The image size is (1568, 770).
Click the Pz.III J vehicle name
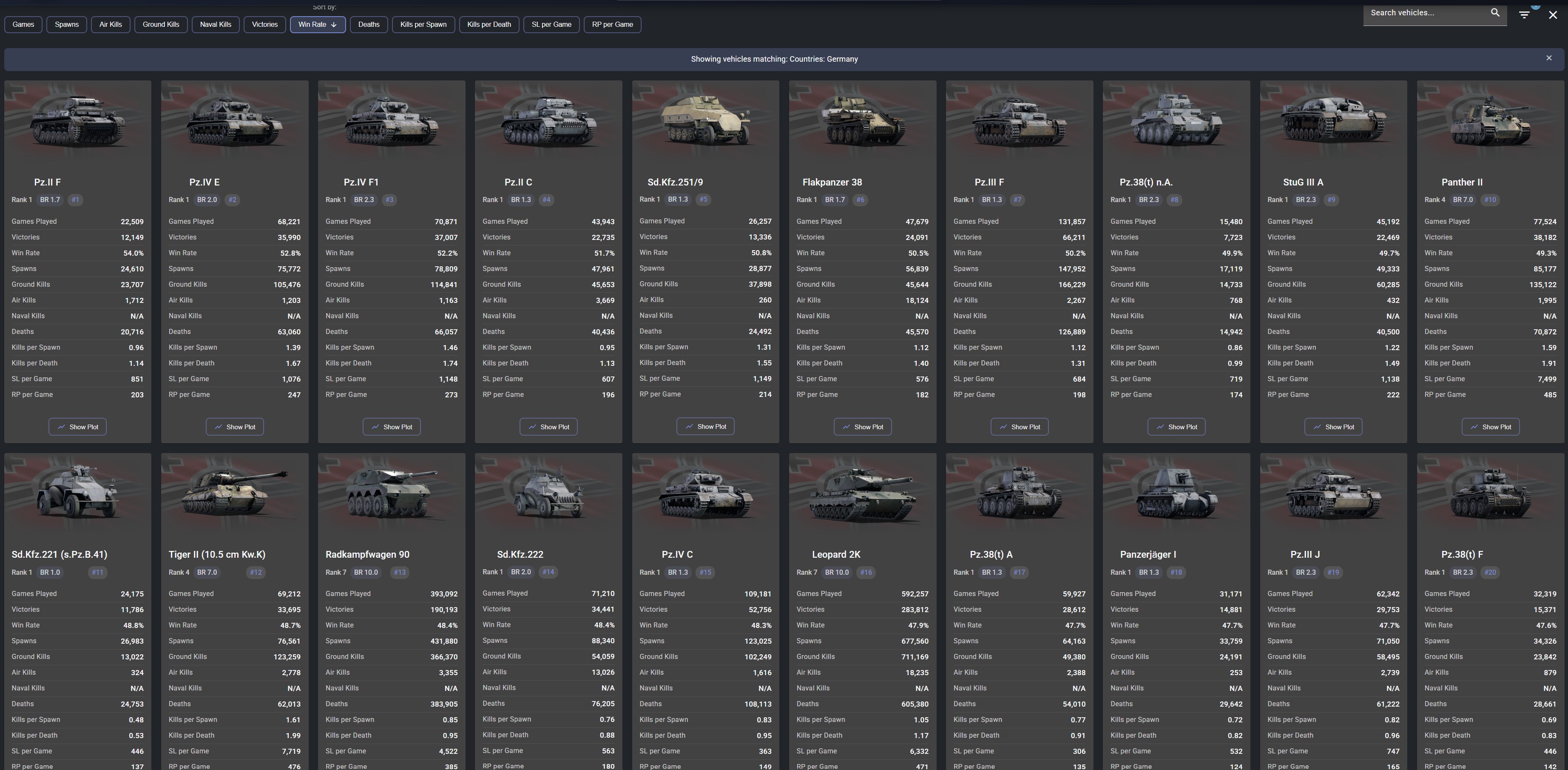[1305, 554]
